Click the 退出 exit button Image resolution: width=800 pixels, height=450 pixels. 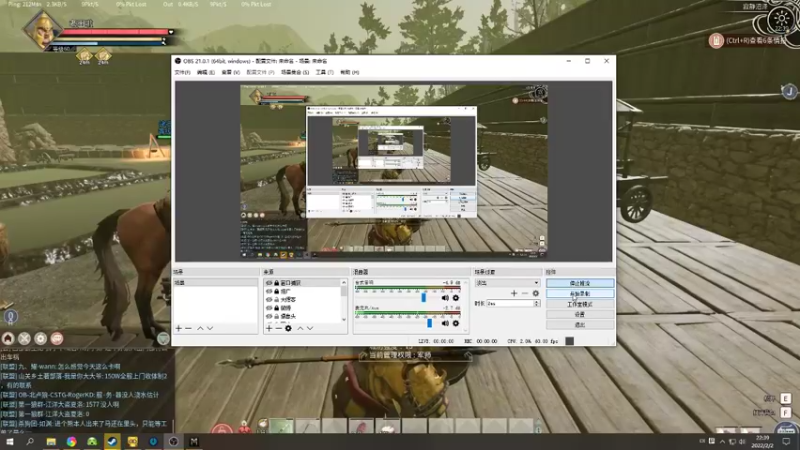tap(580, 324)
